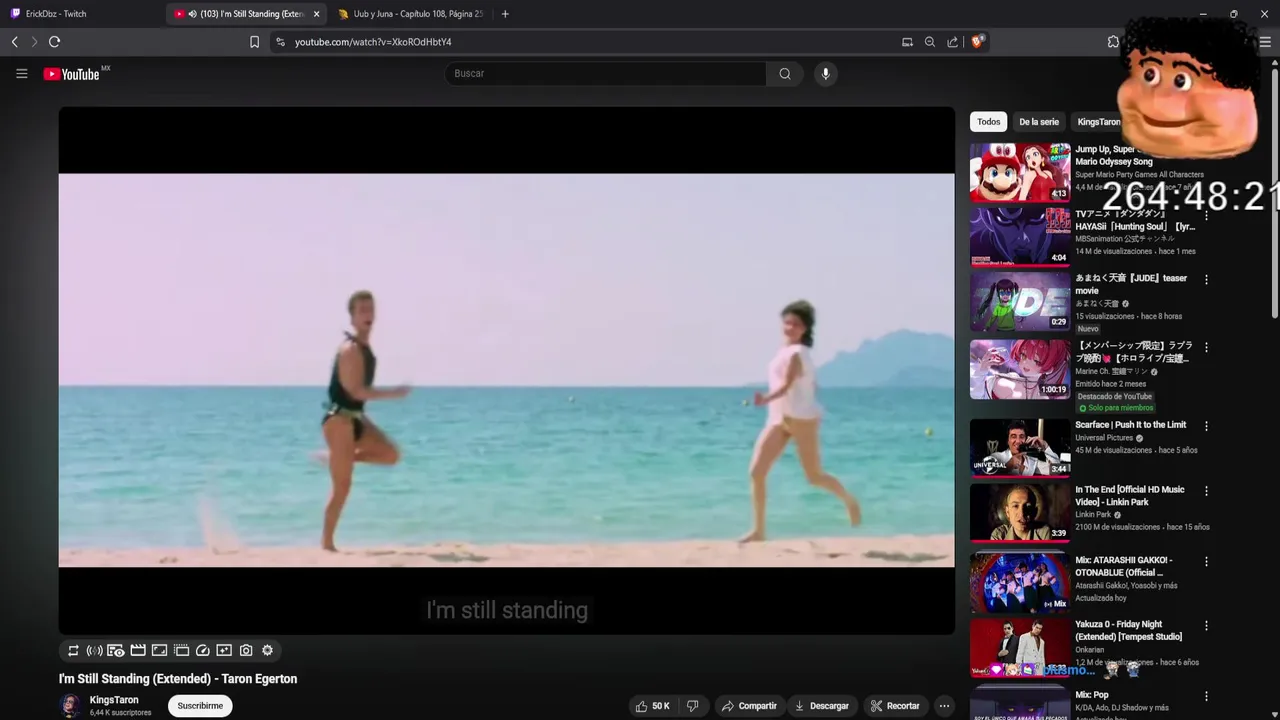Open the Jump Up Super Star thumbnail

coord(1020,172)
